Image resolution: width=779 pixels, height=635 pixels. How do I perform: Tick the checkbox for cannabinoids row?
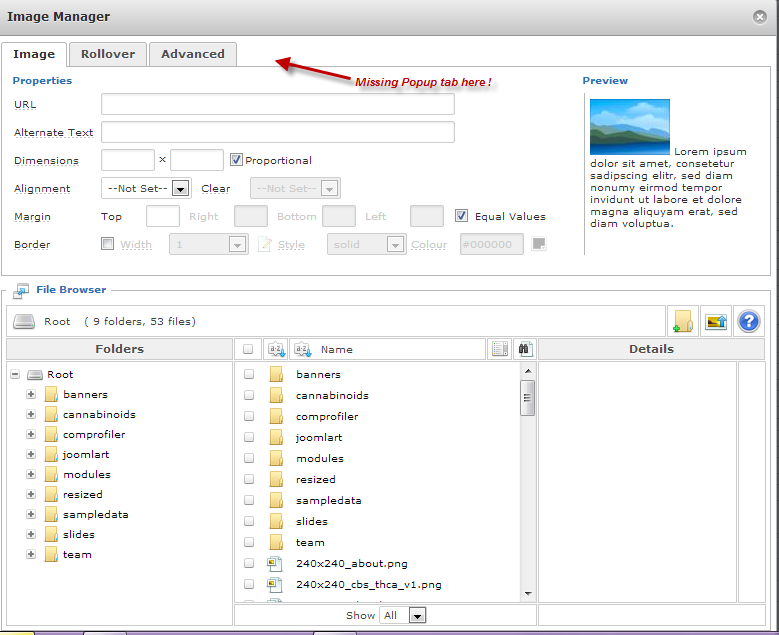point(249,395)
